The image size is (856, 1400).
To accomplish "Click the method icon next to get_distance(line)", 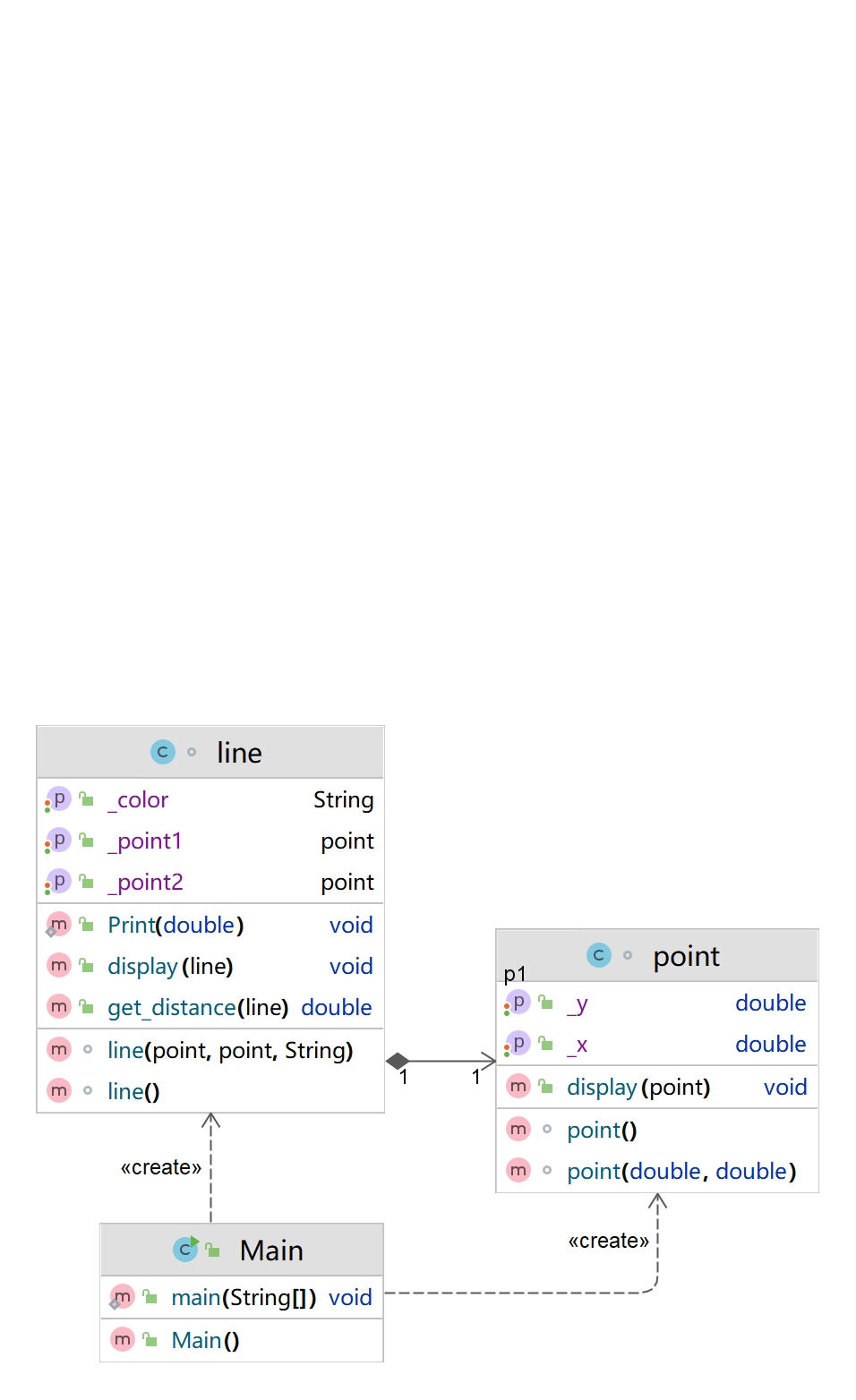I will point(59,1006).
